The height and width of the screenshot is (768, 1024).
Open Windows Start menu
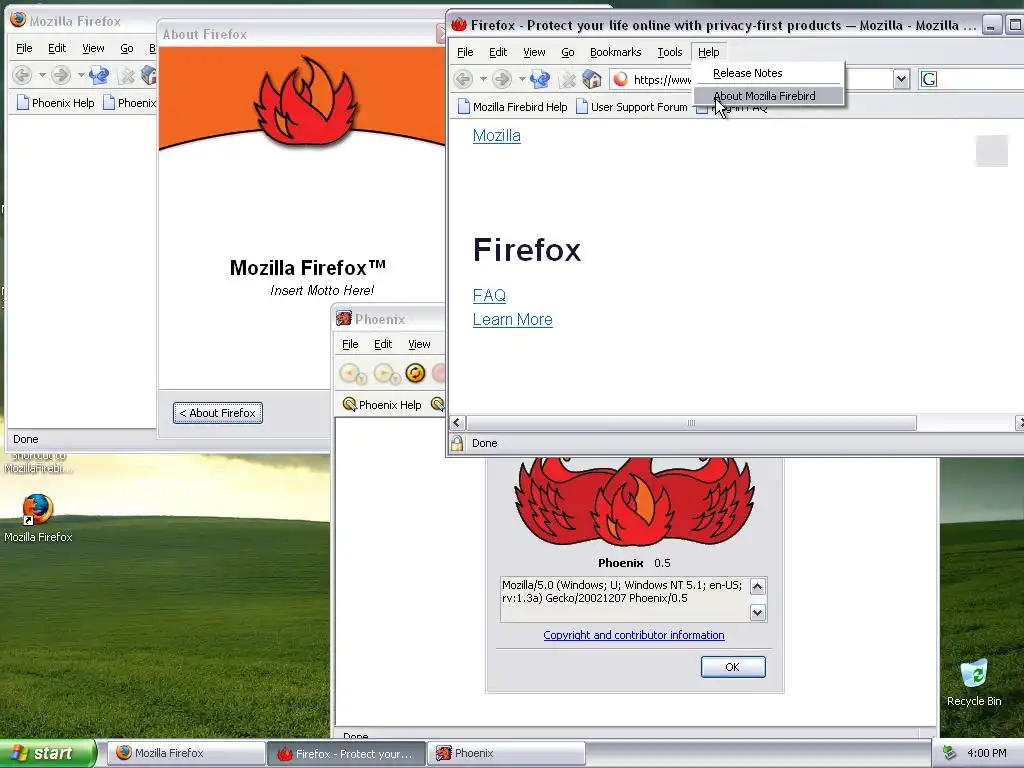(x=47, y=753)
